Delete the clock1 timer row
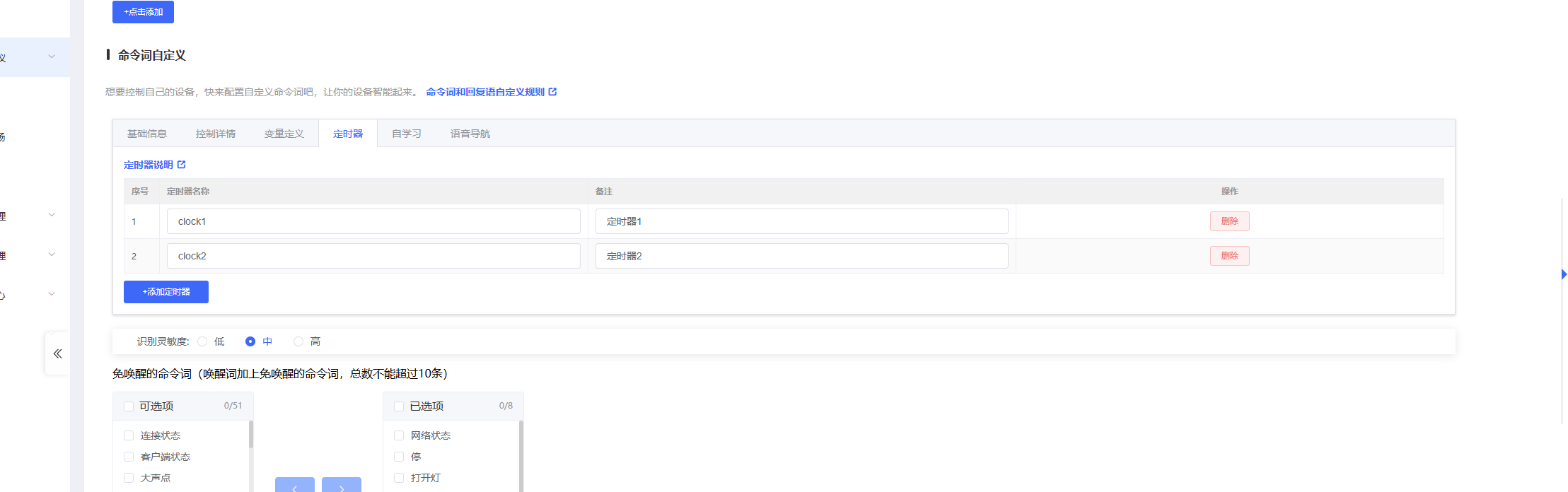Image resolution: width=1568 pixels, height=492 pixels. point(1229,221)
